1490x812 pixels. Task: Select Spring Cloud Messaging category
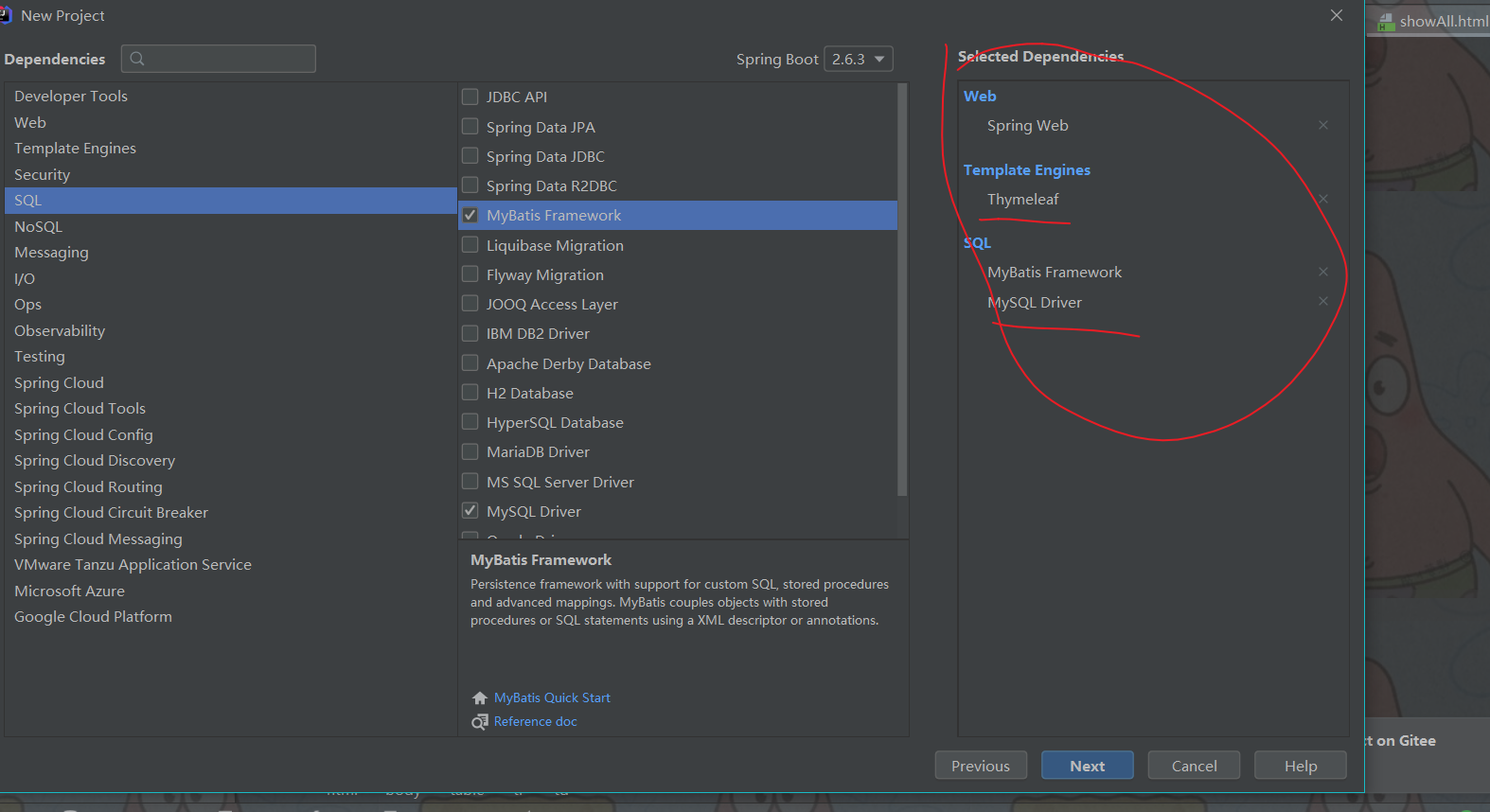pos(231,539)
